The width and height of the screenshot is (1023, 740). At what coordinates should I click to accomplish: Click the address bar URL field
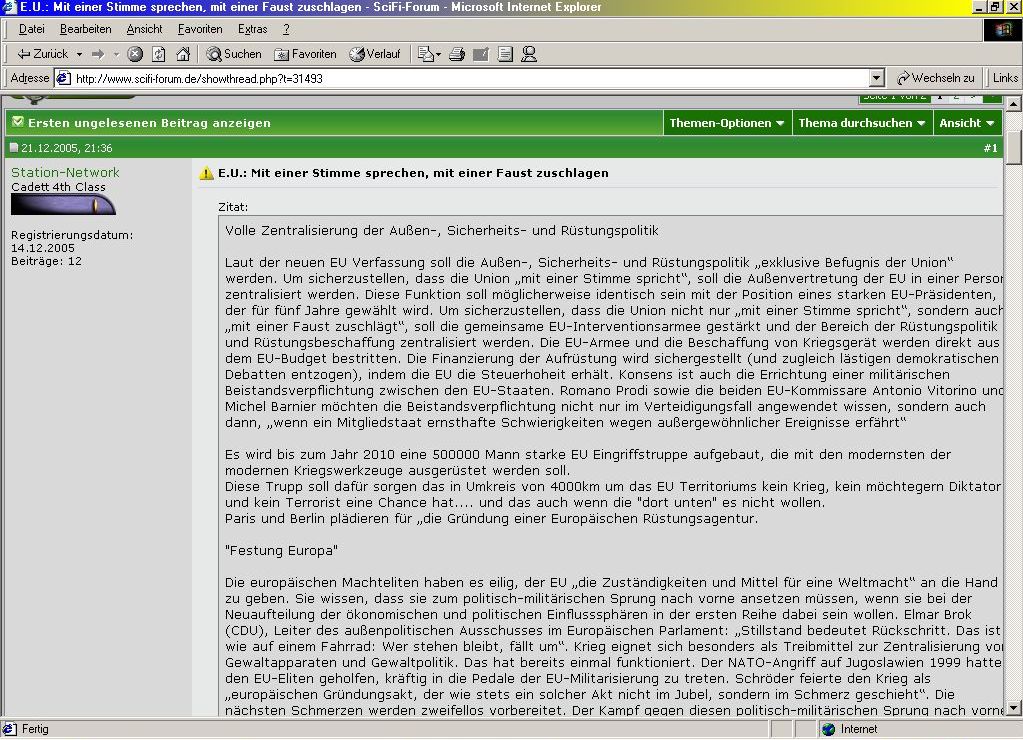(x=470, y=78)
